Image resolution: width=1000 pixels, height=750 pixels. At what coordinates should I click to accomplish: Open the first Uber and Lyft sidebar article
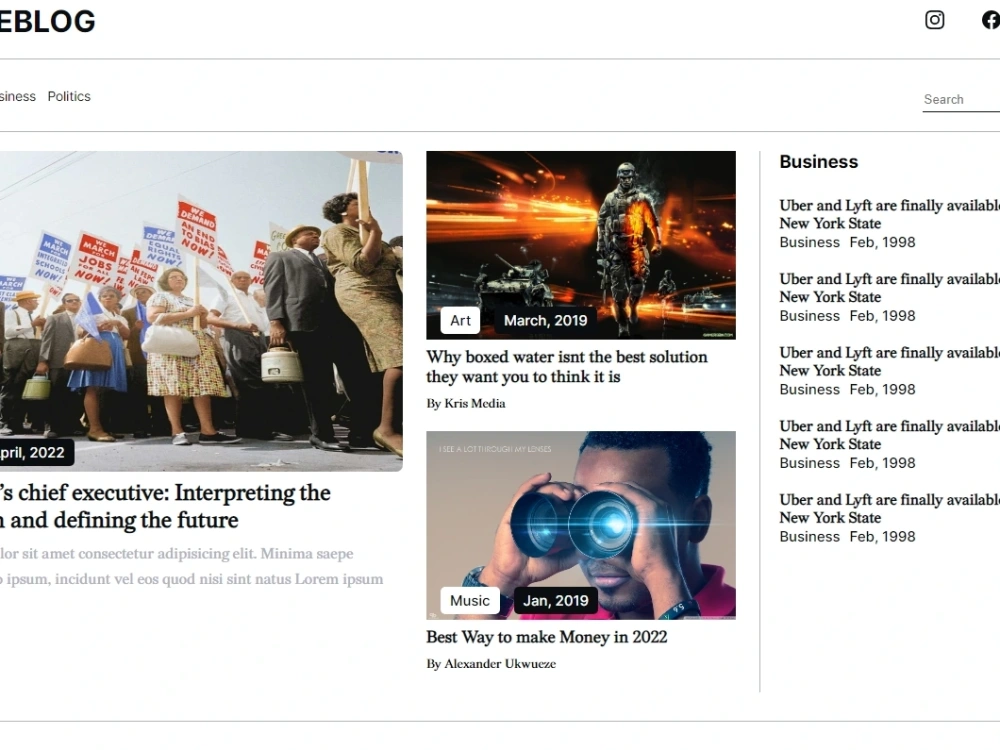click(890, 214)
